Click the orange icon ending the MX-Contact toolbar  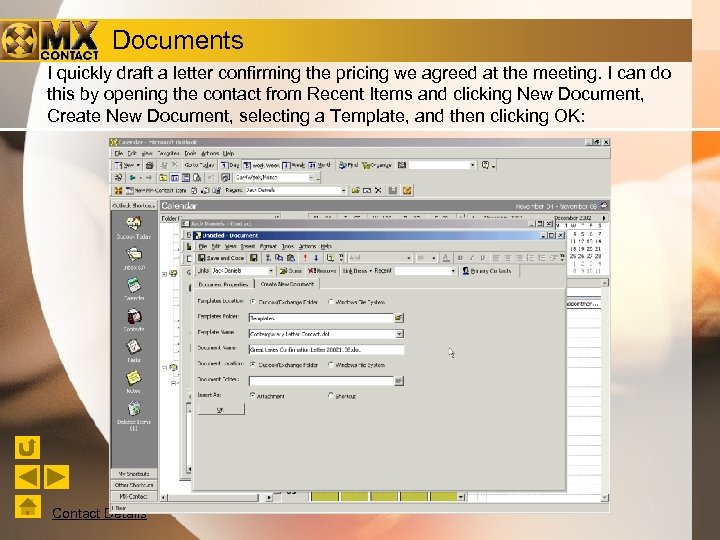[407, 190]
